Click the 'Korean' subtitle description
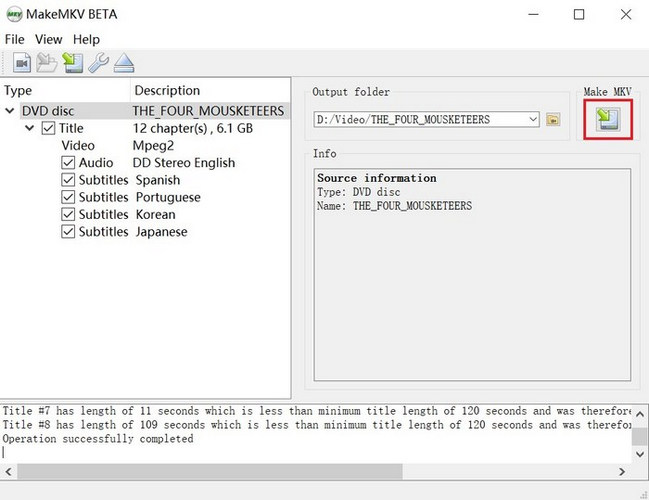 click(x=156, y=214)
